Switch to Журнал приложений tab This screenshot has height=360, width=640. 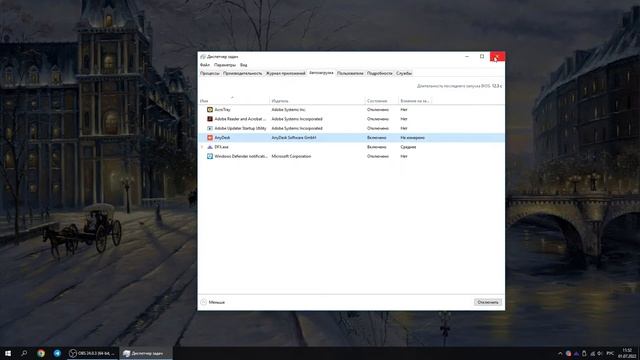click(286, 73)
